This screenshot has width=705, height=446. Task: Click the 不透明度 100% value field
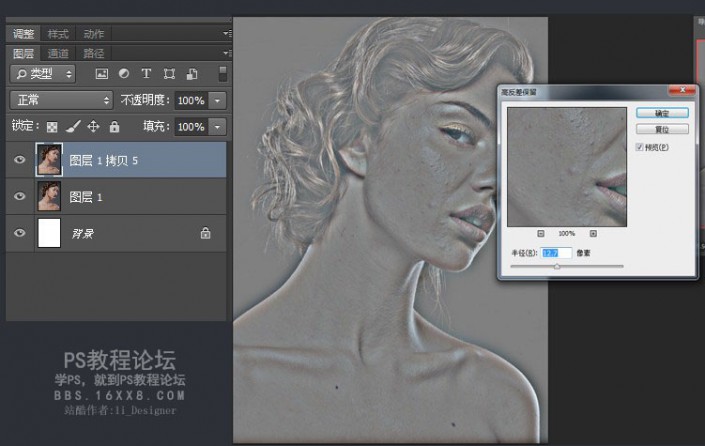tap(191, 100)
